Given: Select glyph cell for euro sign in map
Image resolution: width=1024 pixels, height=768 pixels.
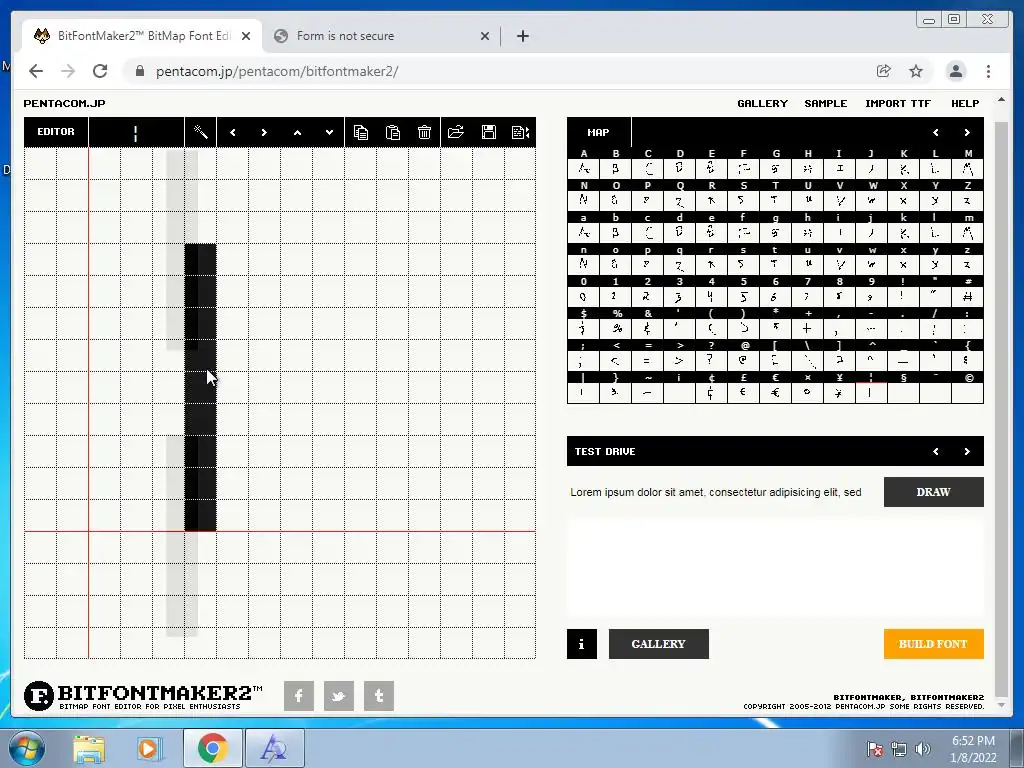Looking at the screenshot, I should [x=776, y=393].
